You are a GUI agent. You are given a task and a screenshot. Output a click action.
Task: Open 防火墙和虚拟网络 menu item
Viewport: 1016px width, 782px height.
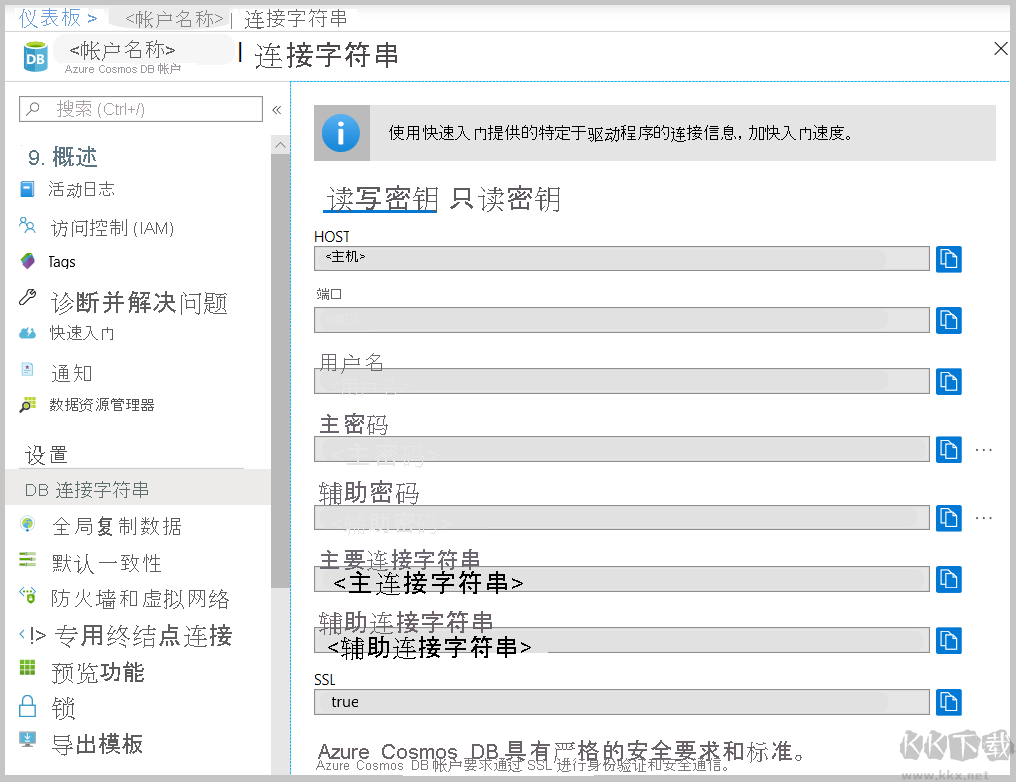click(140, 599)
